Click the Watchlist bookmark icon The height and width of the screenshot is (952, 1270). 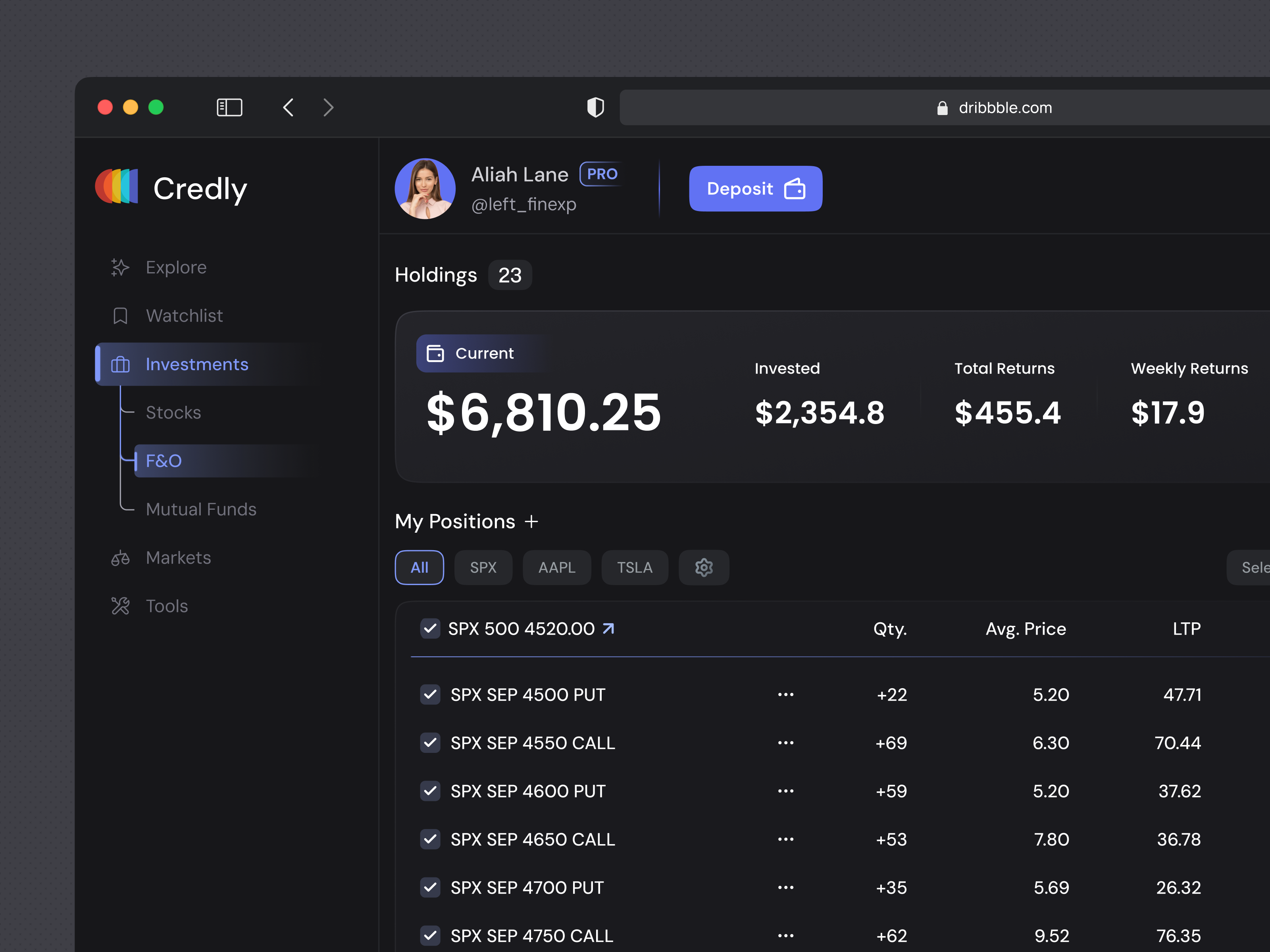120,316
